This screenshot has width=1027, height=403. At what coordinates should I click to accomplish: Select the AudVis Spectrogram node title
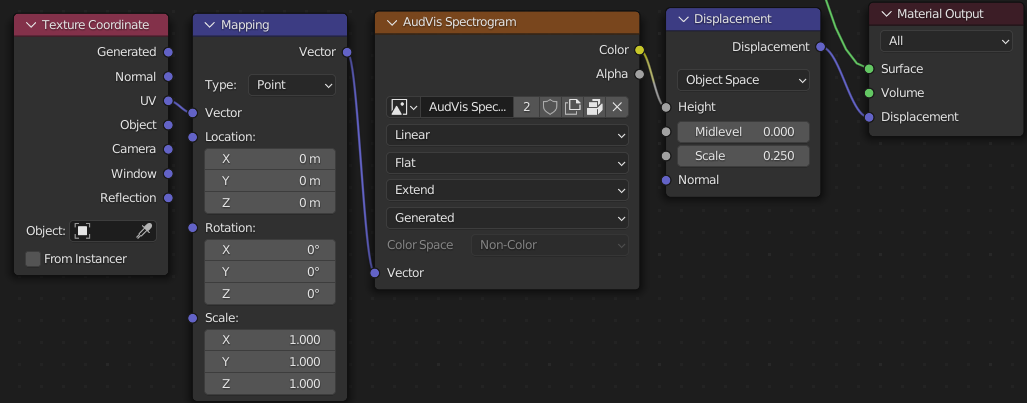tap(460, 22)
